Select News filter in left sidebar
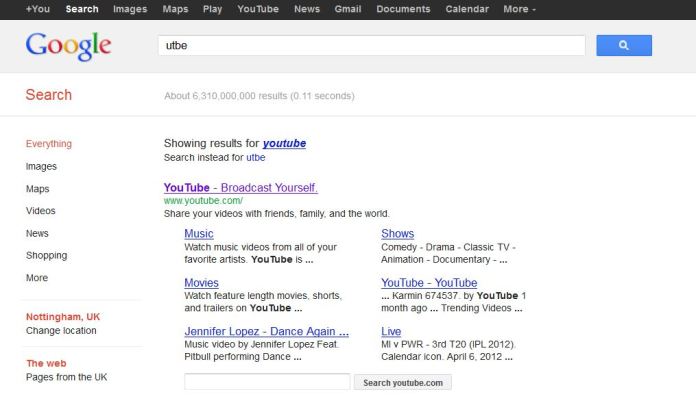 pos(37,233)
